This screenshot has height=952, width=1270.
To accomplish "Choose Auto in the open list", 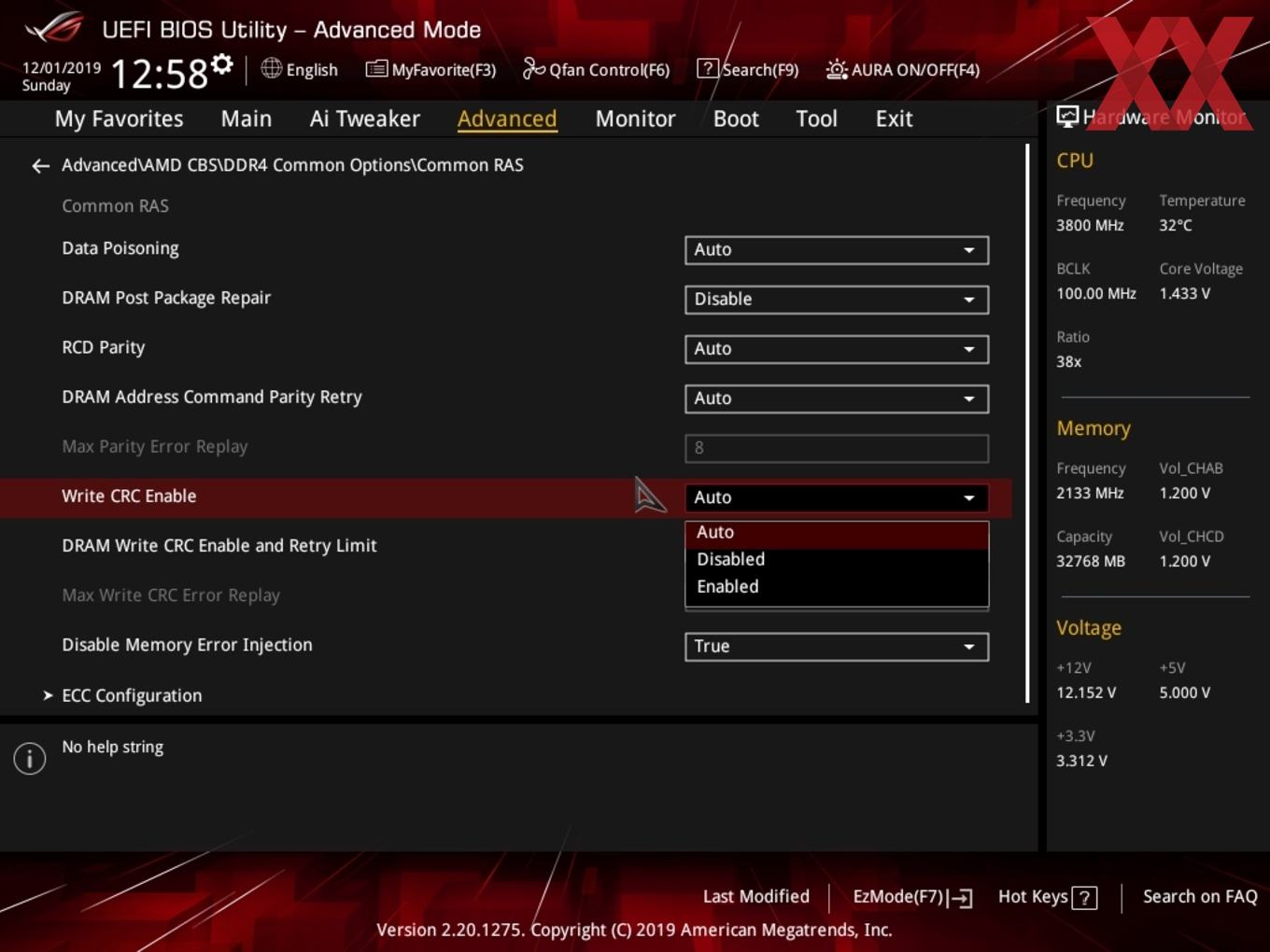I will coord(837,533).
